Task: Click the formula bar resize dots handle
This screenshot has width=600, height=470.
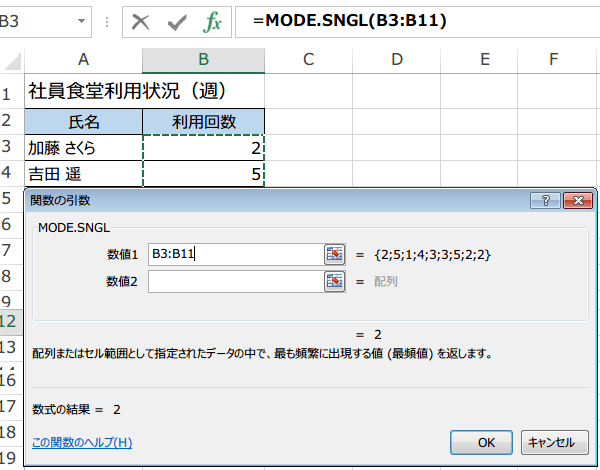Action: pyautogui.click(x=107, y=22)
